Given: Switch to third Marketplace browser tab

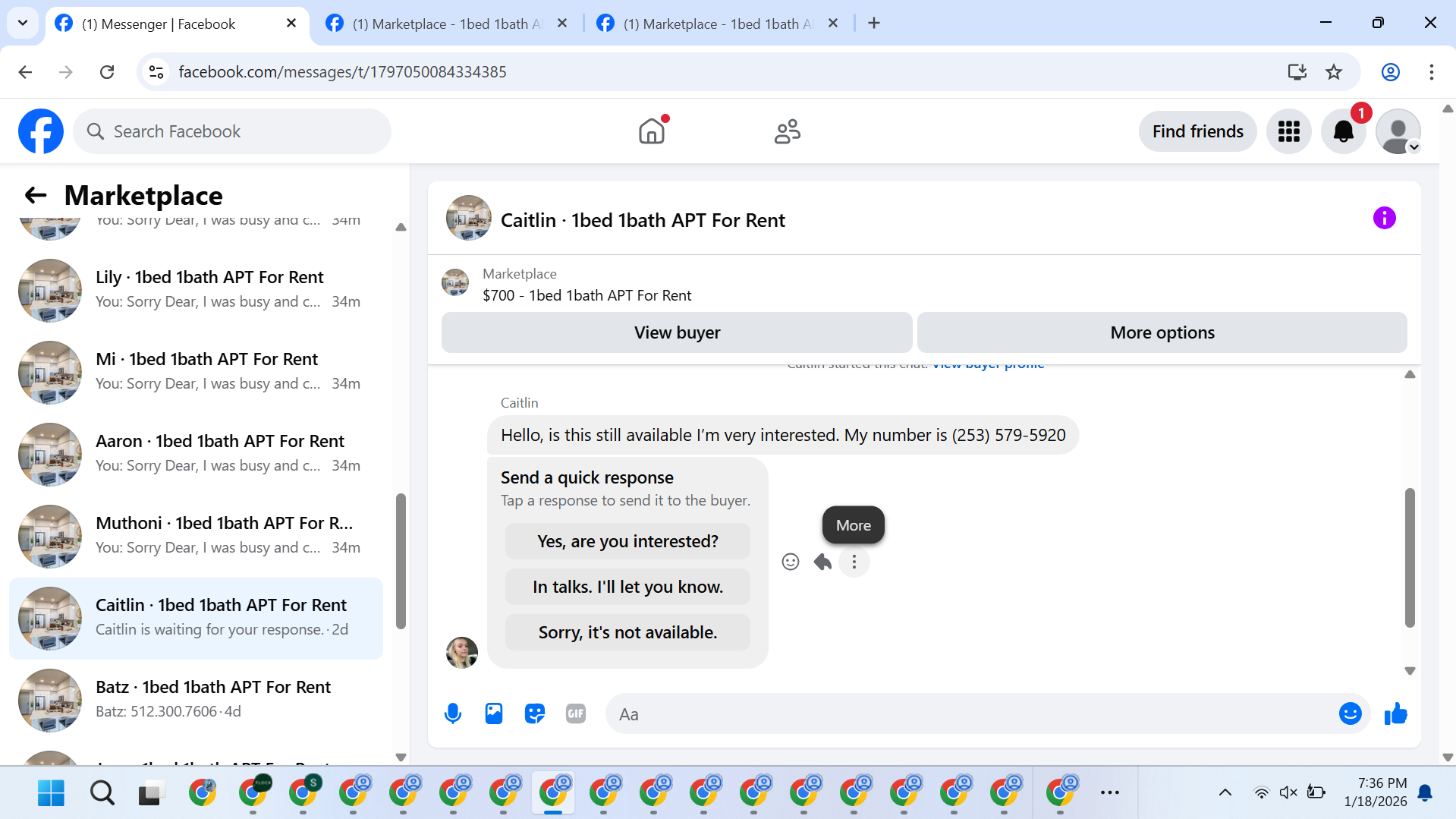Looking at the screenshot, I should tap(719, 24).
